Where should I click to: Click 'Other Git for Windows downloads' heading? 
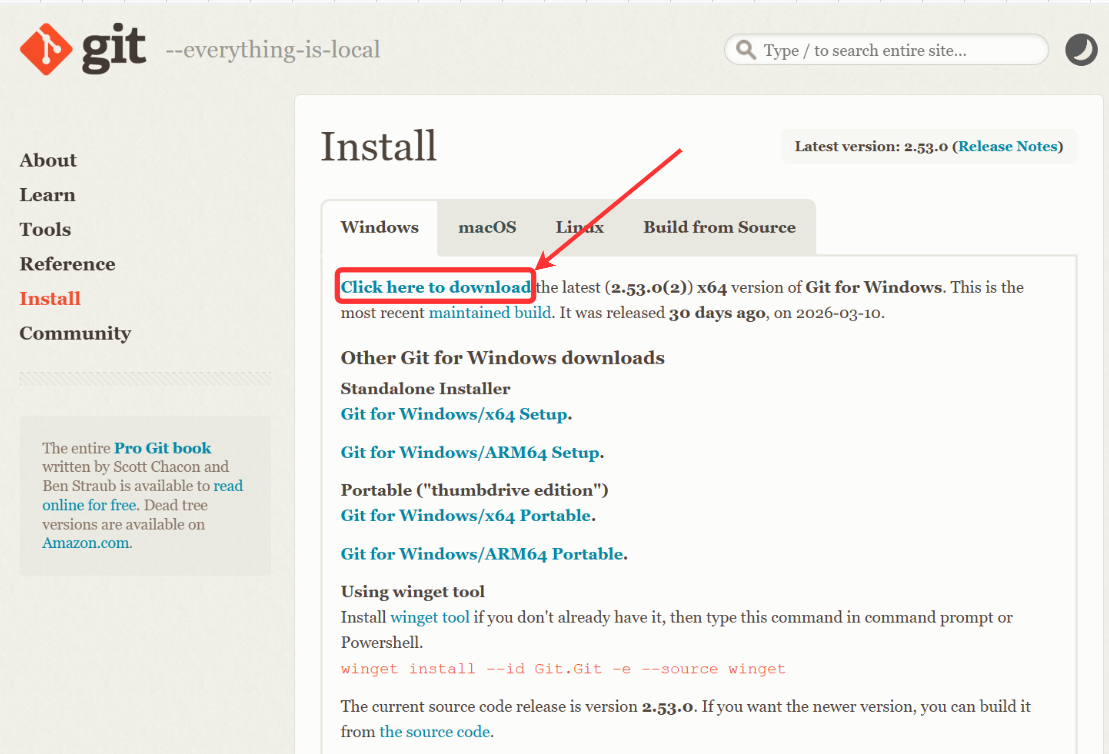pos(503,358)
